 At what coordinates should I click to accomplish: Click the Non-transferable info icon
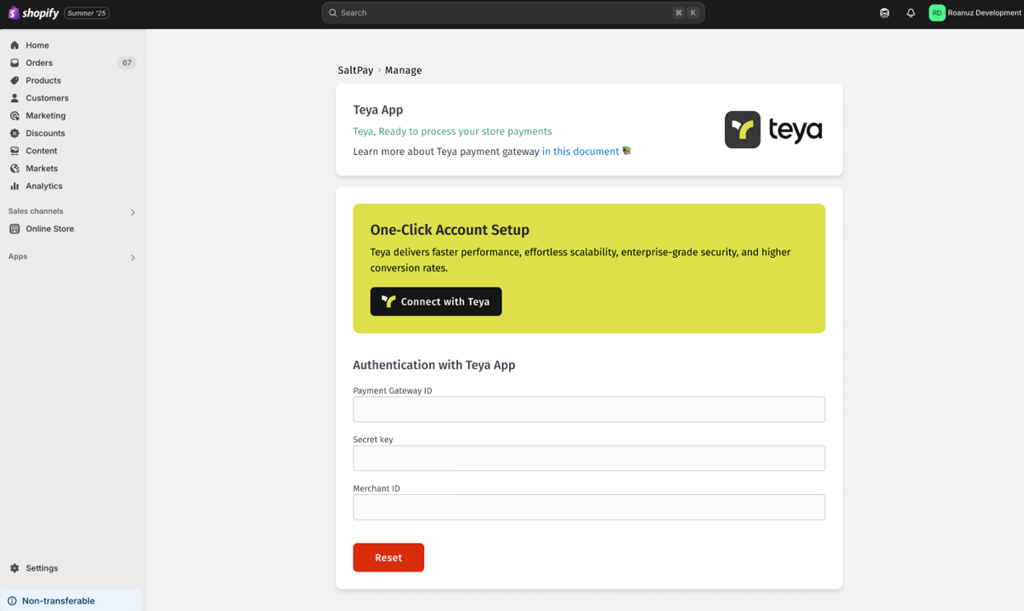[12, 601]
